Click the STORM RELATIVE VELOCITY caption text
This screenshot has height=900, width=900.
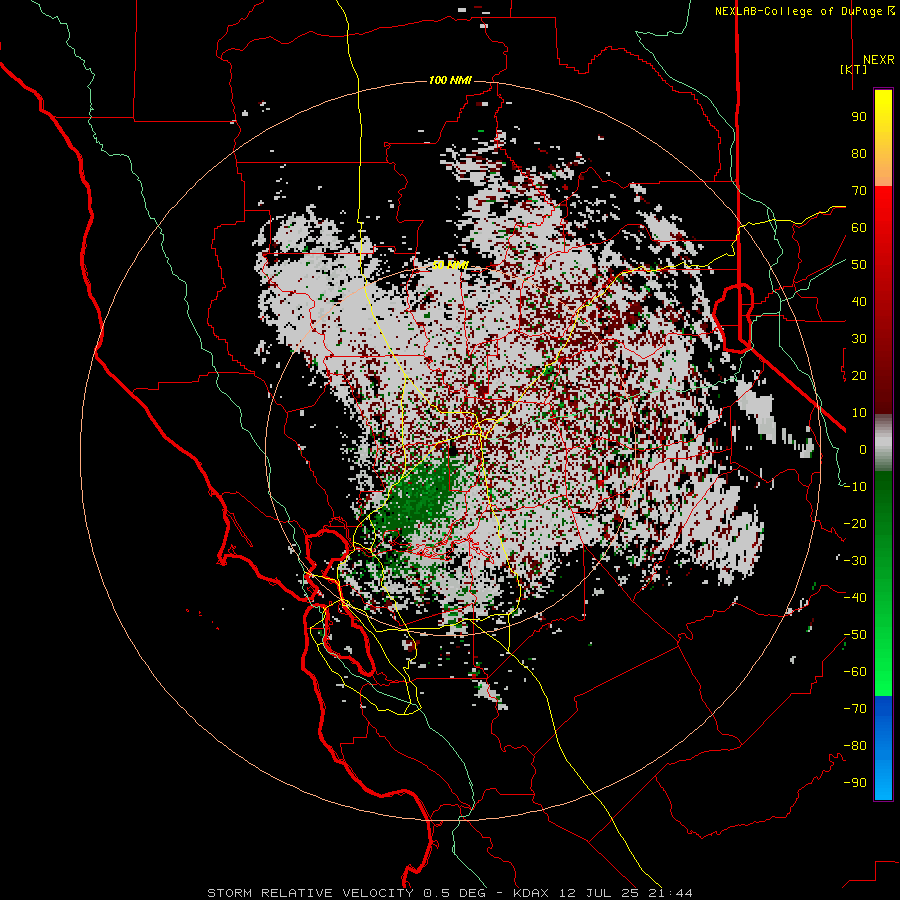coord(311,893)
